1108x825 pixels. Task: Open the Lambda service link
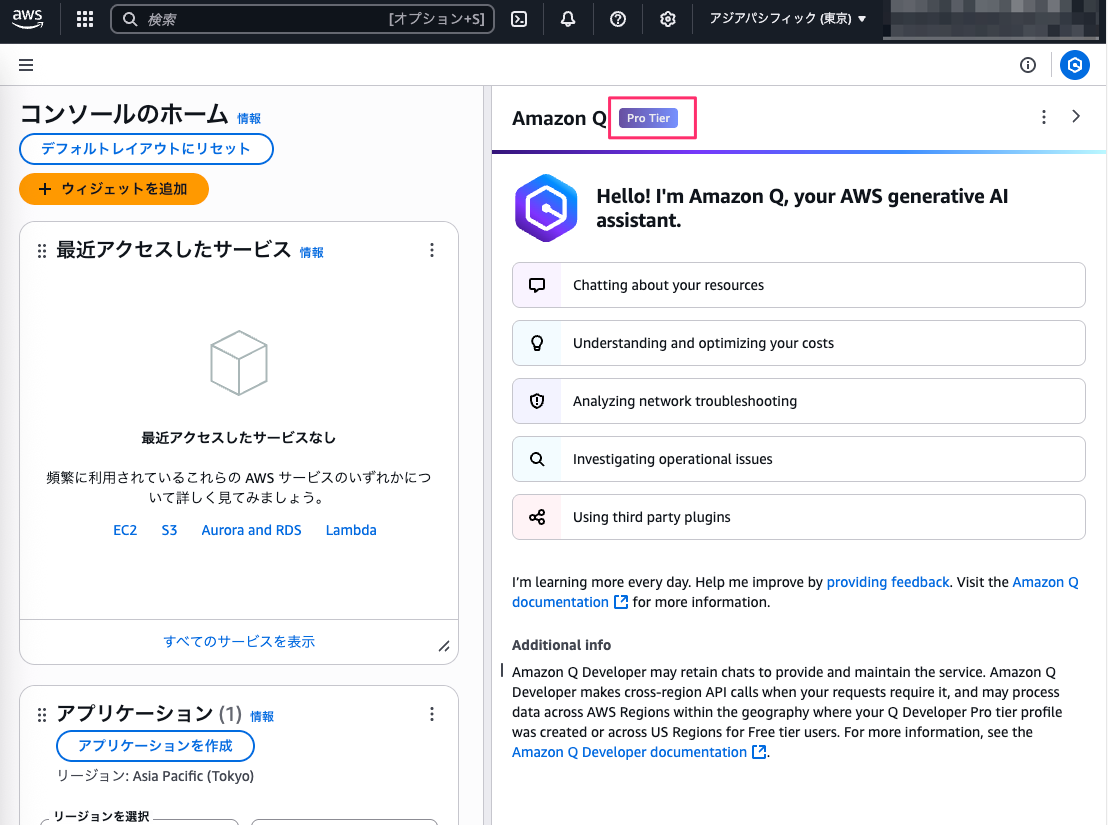click(x=351, y=530)
